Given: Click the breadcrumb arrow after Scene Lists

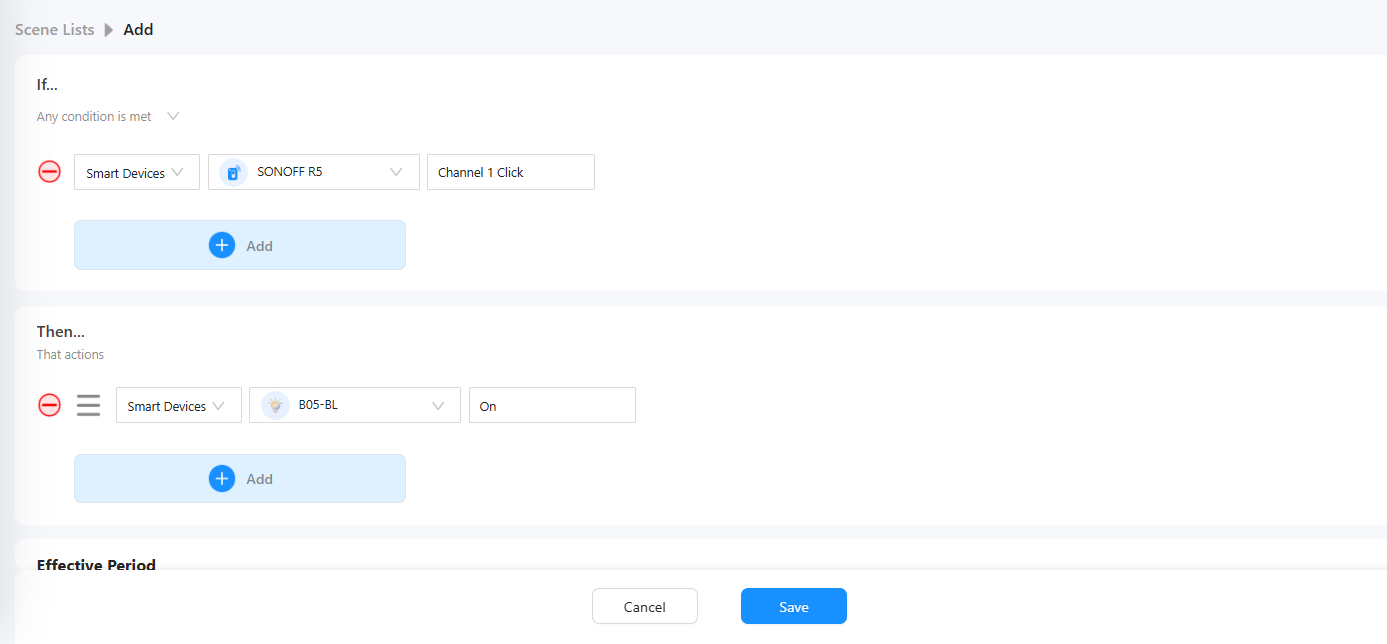Looking at the screenshot, I should point(109,30).
